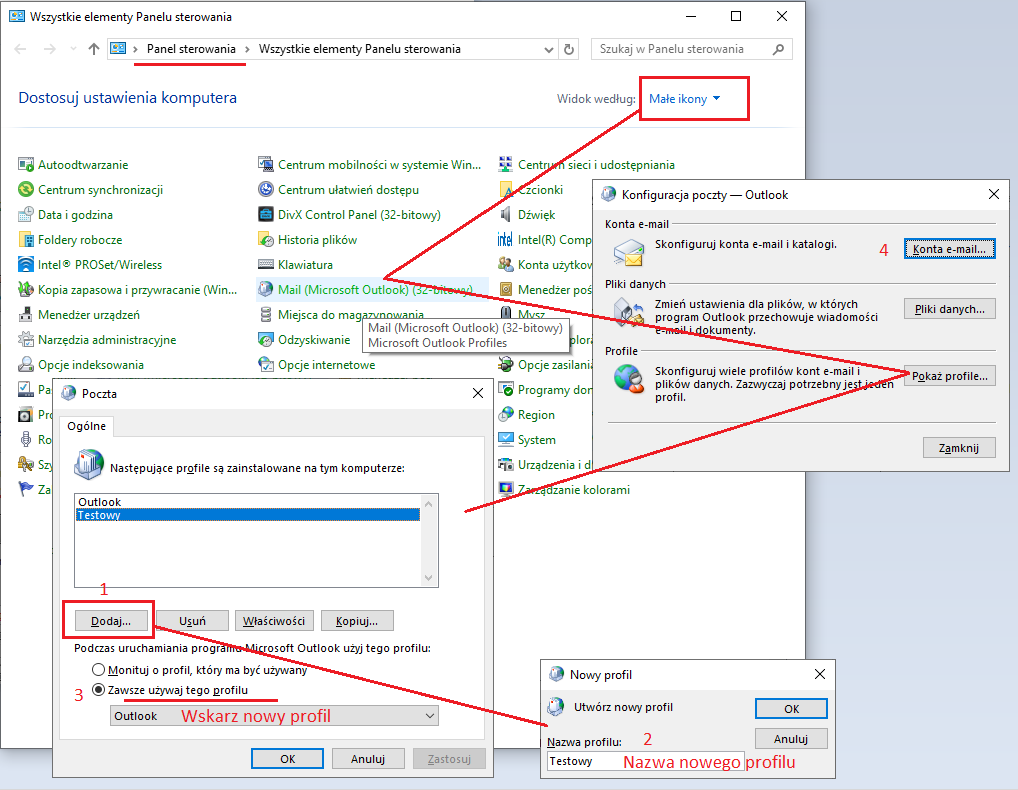The image size is (1018, 790).
Task: Open Menedżer urządzeń icon
Action: [x=26, y=315]
